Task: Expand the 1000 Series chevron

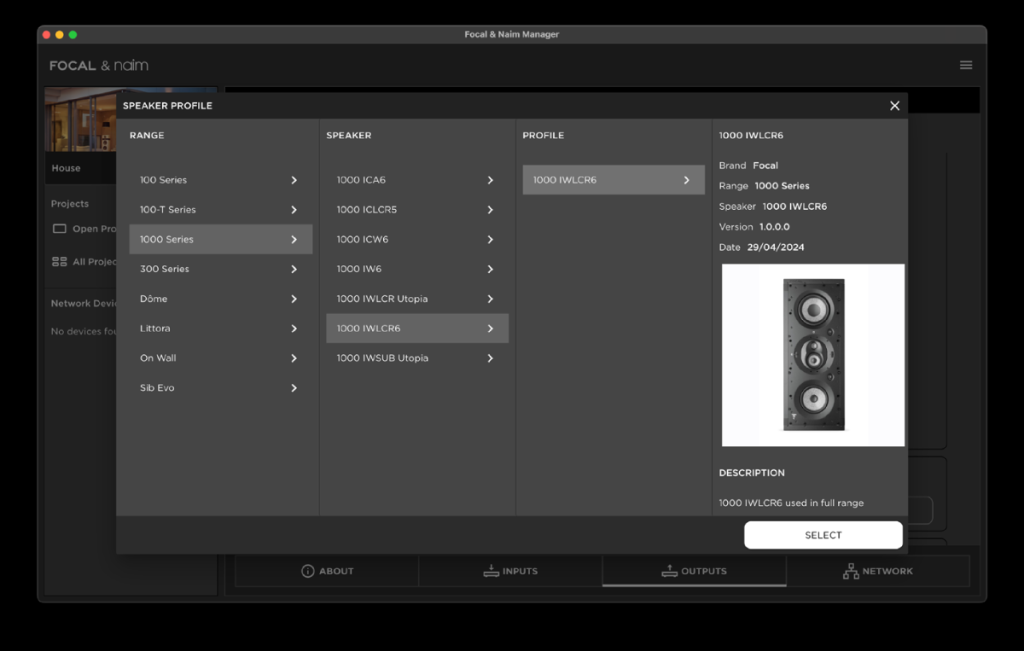Action: (294, 239)
